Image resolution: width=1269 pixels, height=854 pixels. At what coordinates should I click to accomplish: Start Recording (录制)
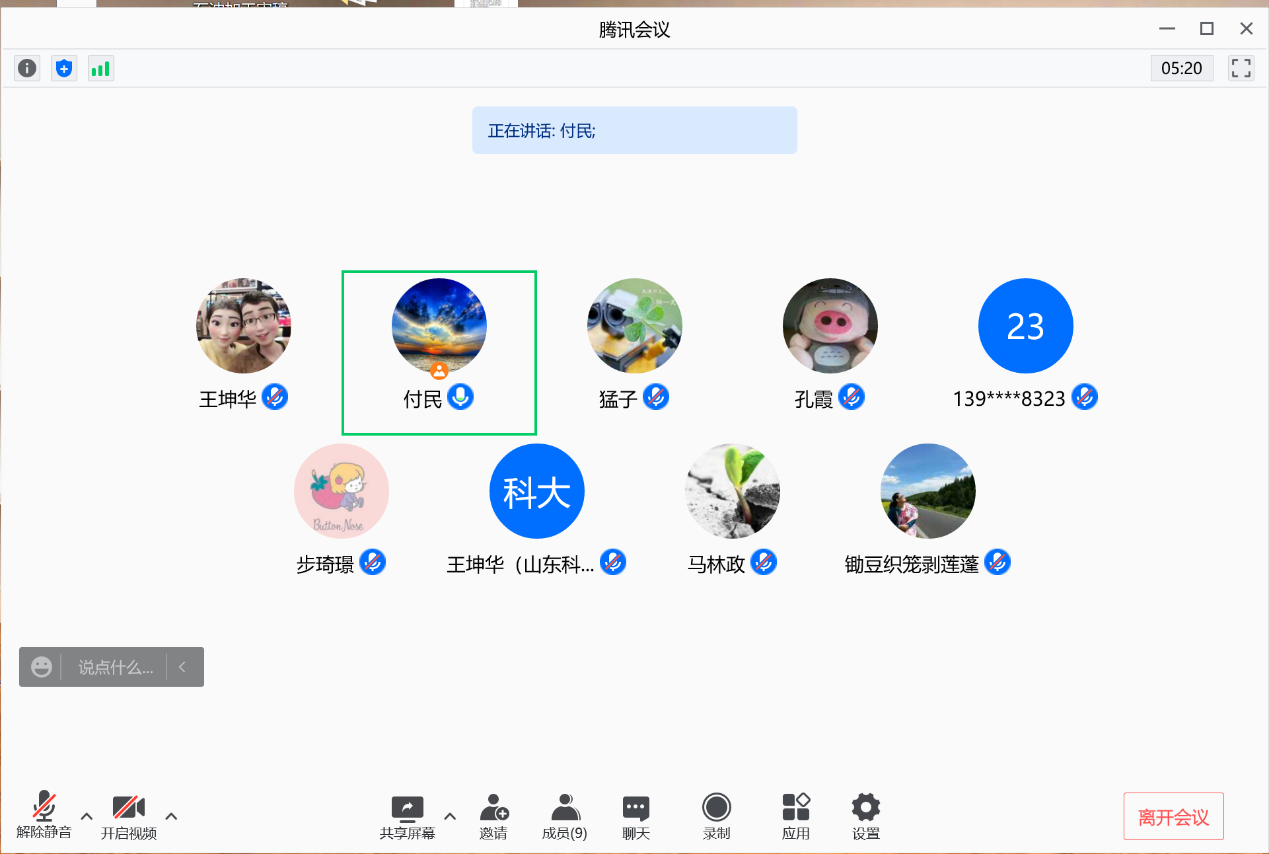point(716,816)
